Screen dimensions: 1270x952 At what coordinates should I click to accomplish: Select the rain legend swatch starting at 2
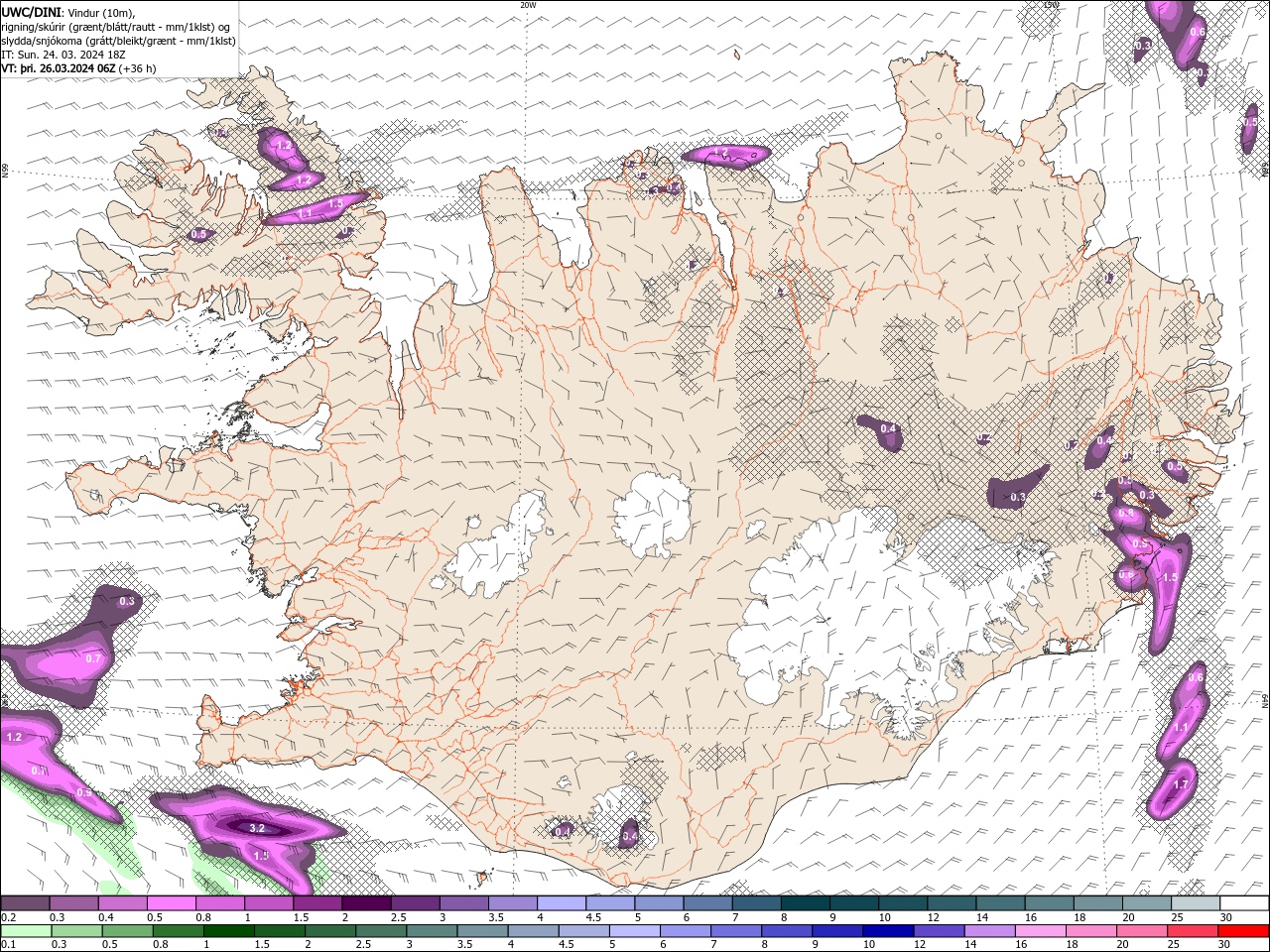coord(329,931)
